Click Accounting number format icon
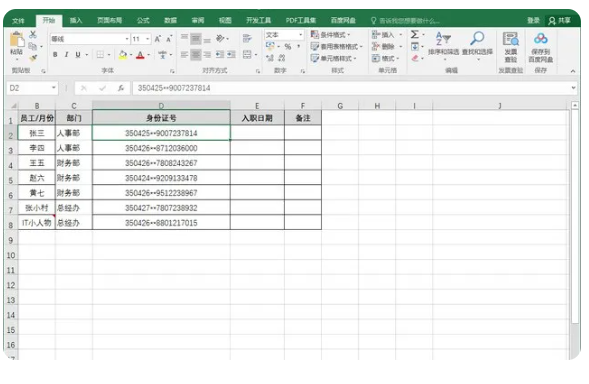This screenshot has height=384, width=589. point(270,46)
